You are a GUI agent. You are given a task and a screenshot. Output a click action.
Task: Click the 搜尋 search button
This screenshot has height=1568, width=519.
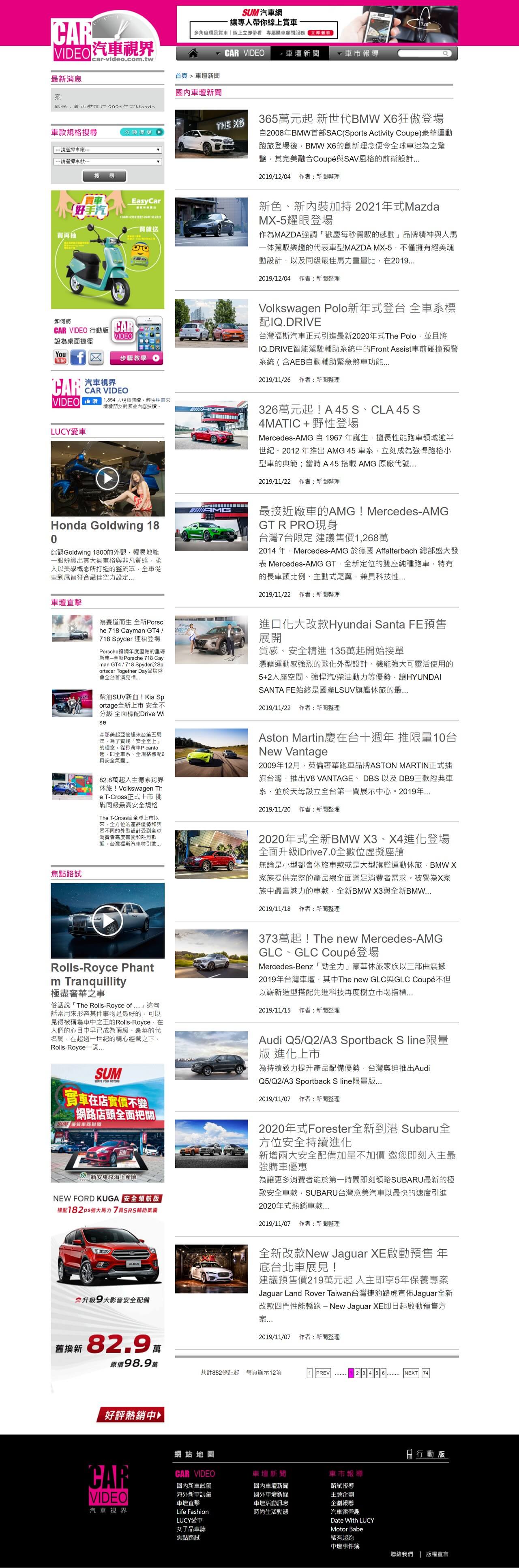point(104,176)
